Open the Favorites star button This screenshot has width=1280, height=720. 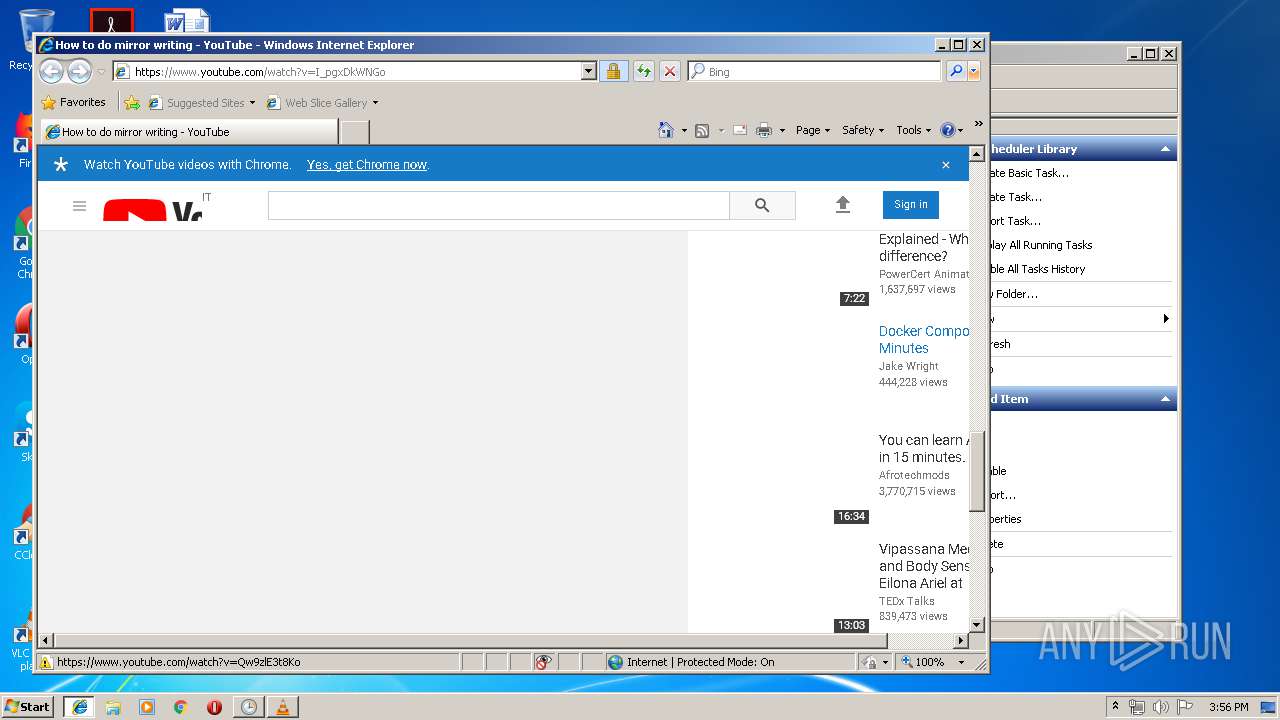(73, 102)
